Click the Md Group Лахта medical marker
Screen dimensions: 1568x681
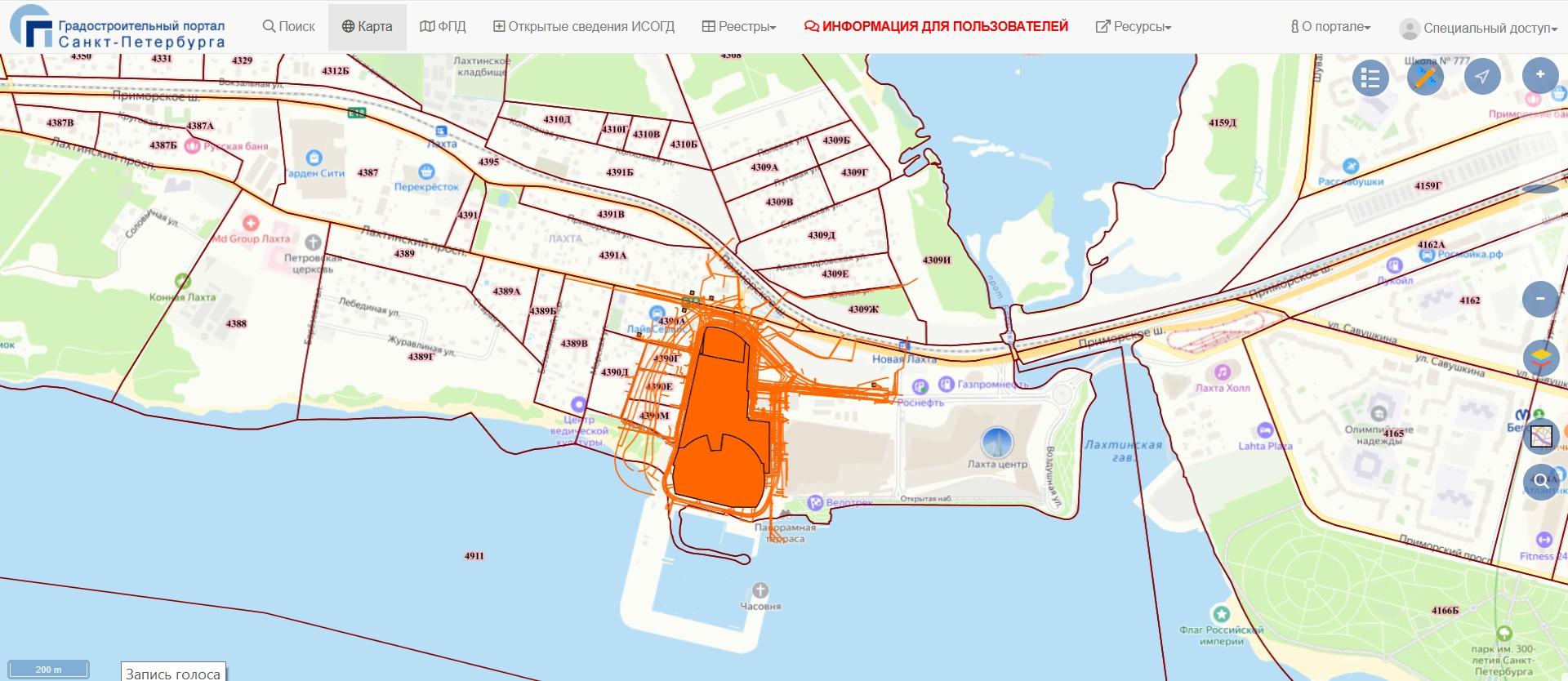[251, 223]
